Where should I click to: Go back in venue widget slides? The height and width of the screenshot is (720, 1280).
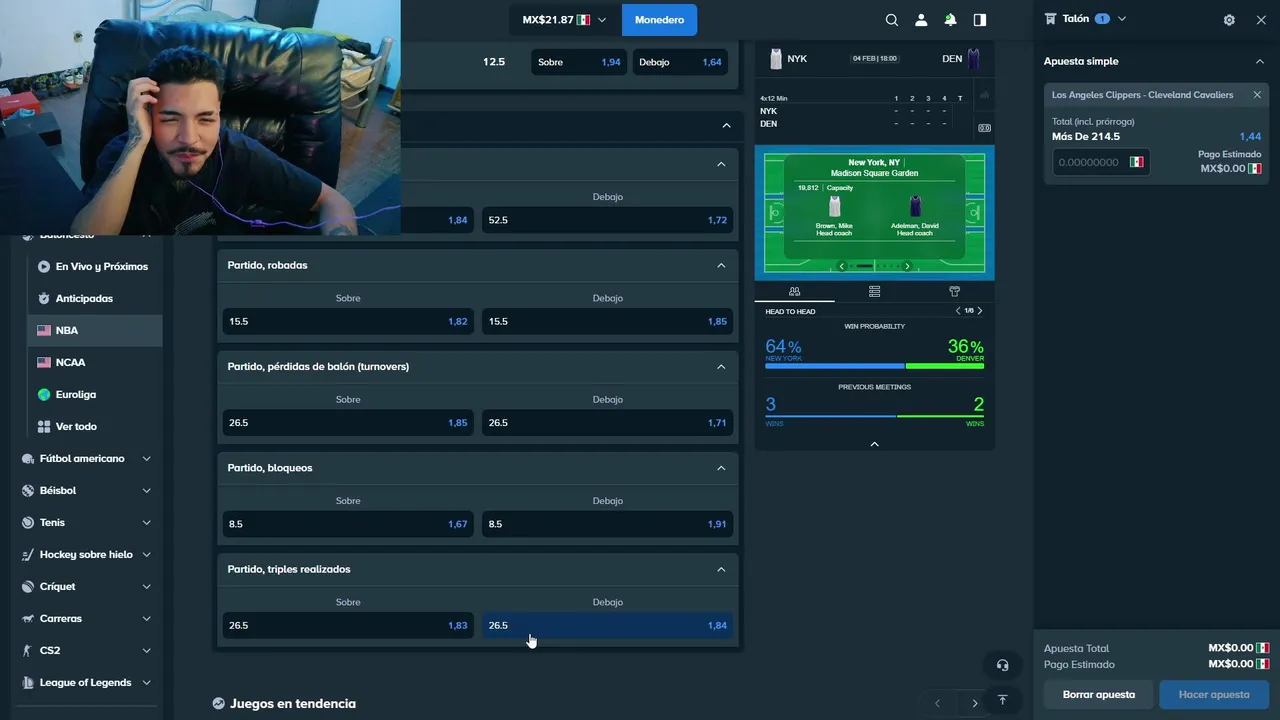(842, 266)
